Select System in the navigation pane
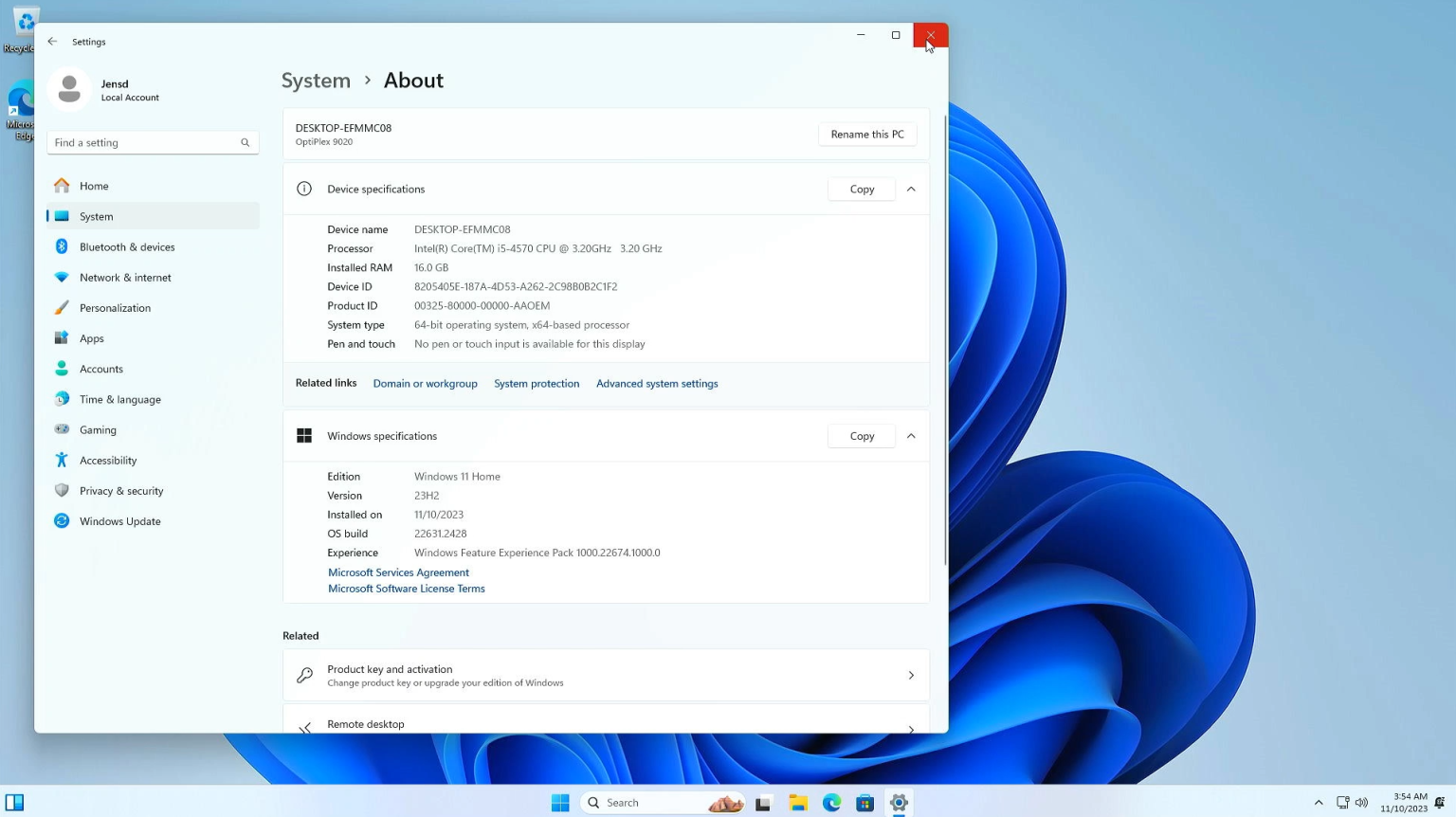The width and height of the screenshot is (1456, 817). (96, 216)
